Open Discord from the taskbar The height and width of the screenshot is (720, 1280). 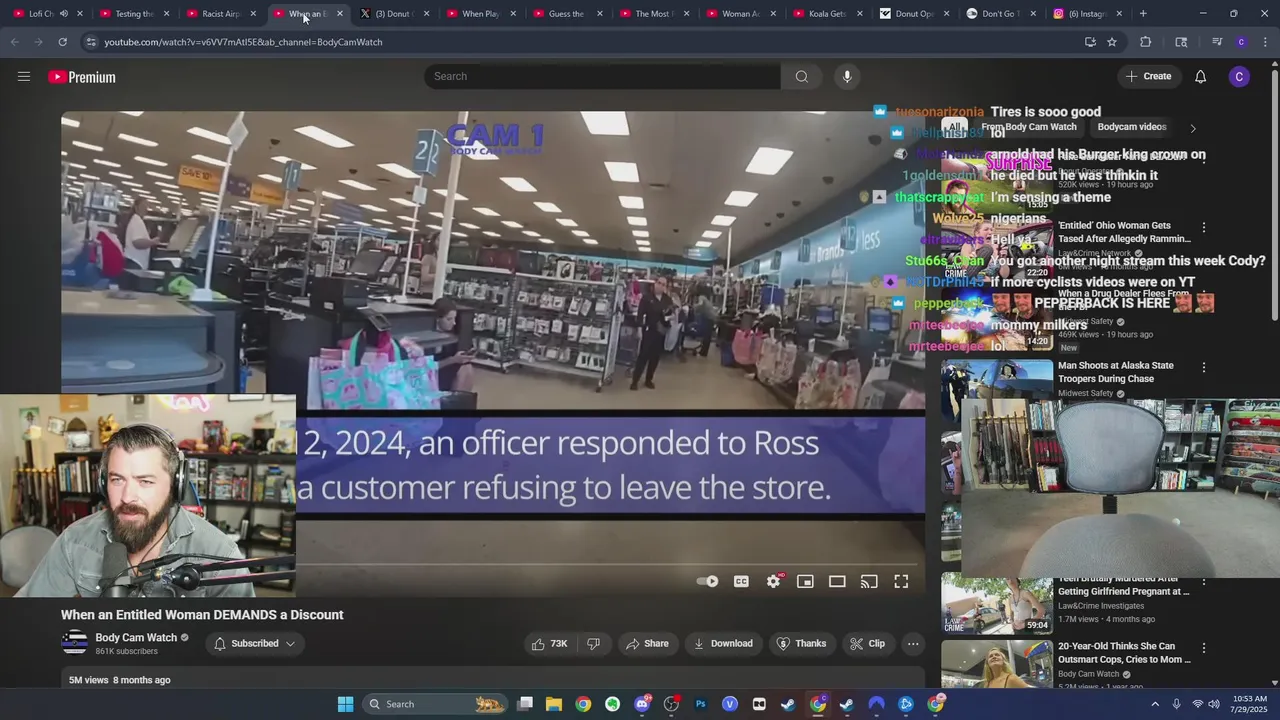[642, 704]
